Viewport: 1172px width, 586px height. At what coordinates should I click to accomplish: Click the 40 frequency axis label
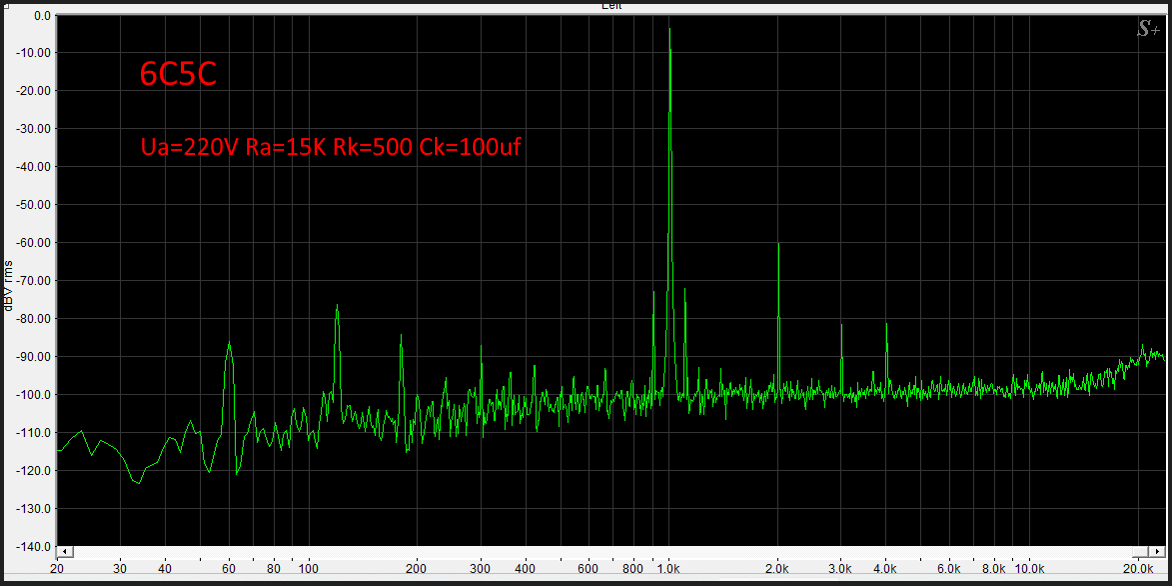pos(166,568)
